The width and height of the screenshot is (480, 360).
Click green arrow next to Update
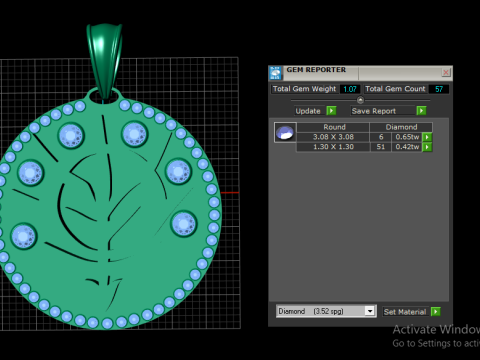coord(331,111)
